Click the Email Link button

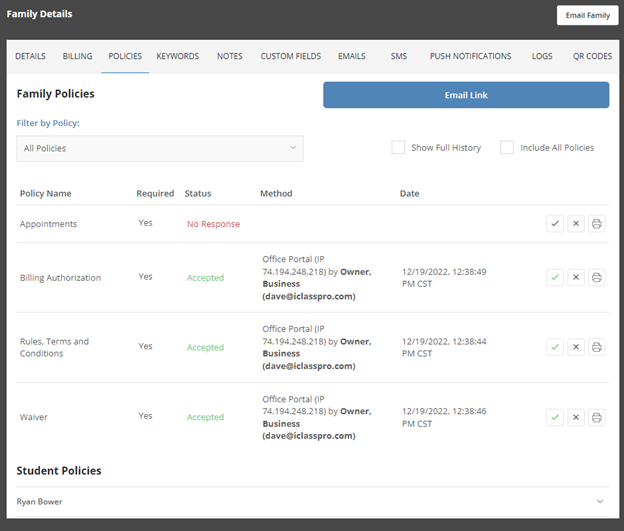pos(466,95)
